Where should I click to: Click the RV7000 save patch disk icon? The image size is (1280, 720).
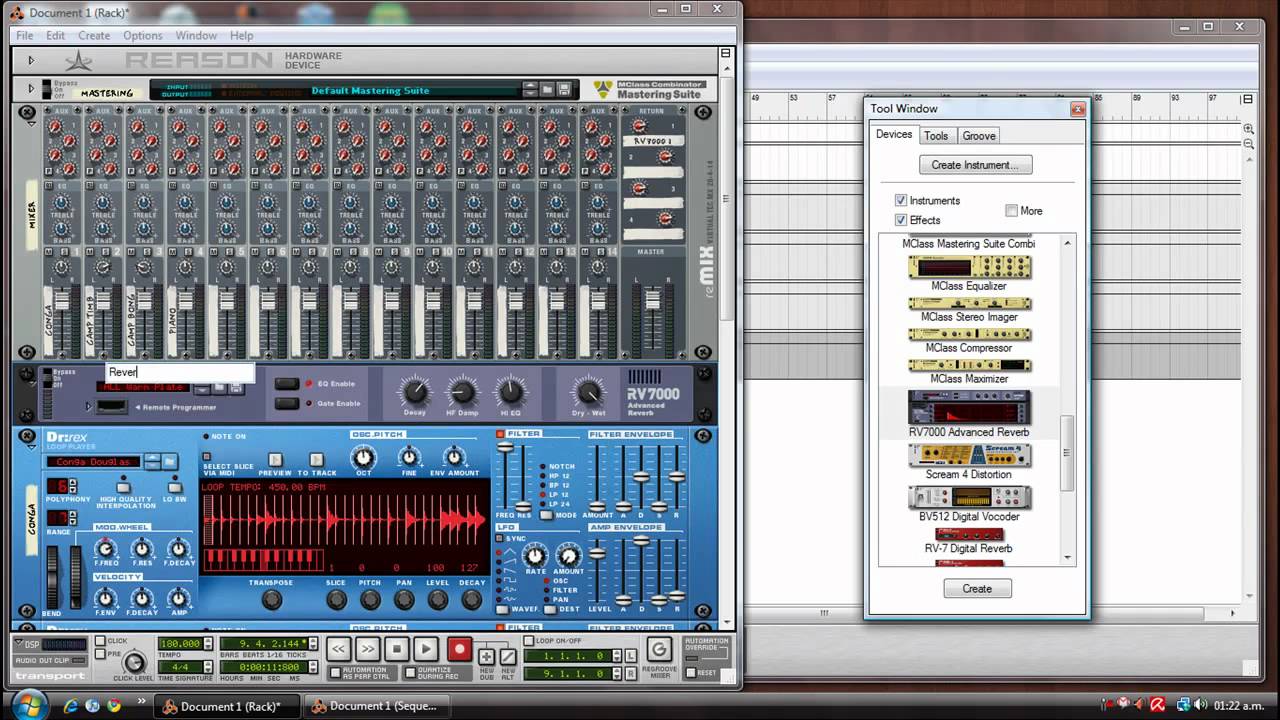(235, 388)
